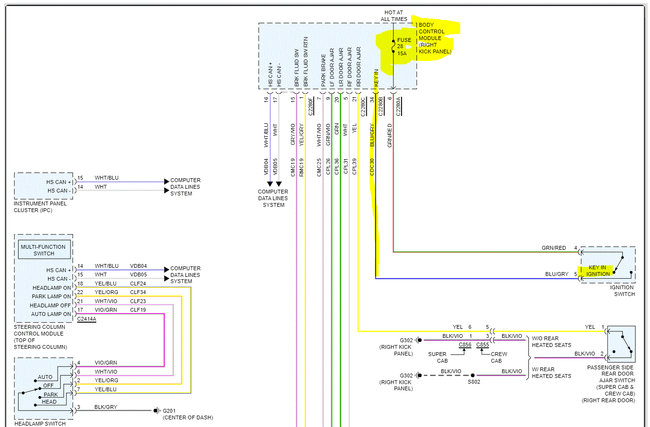Click the highlighted "KEY IN" pin label
The image size is (650, 427).
tap(376, 79)
